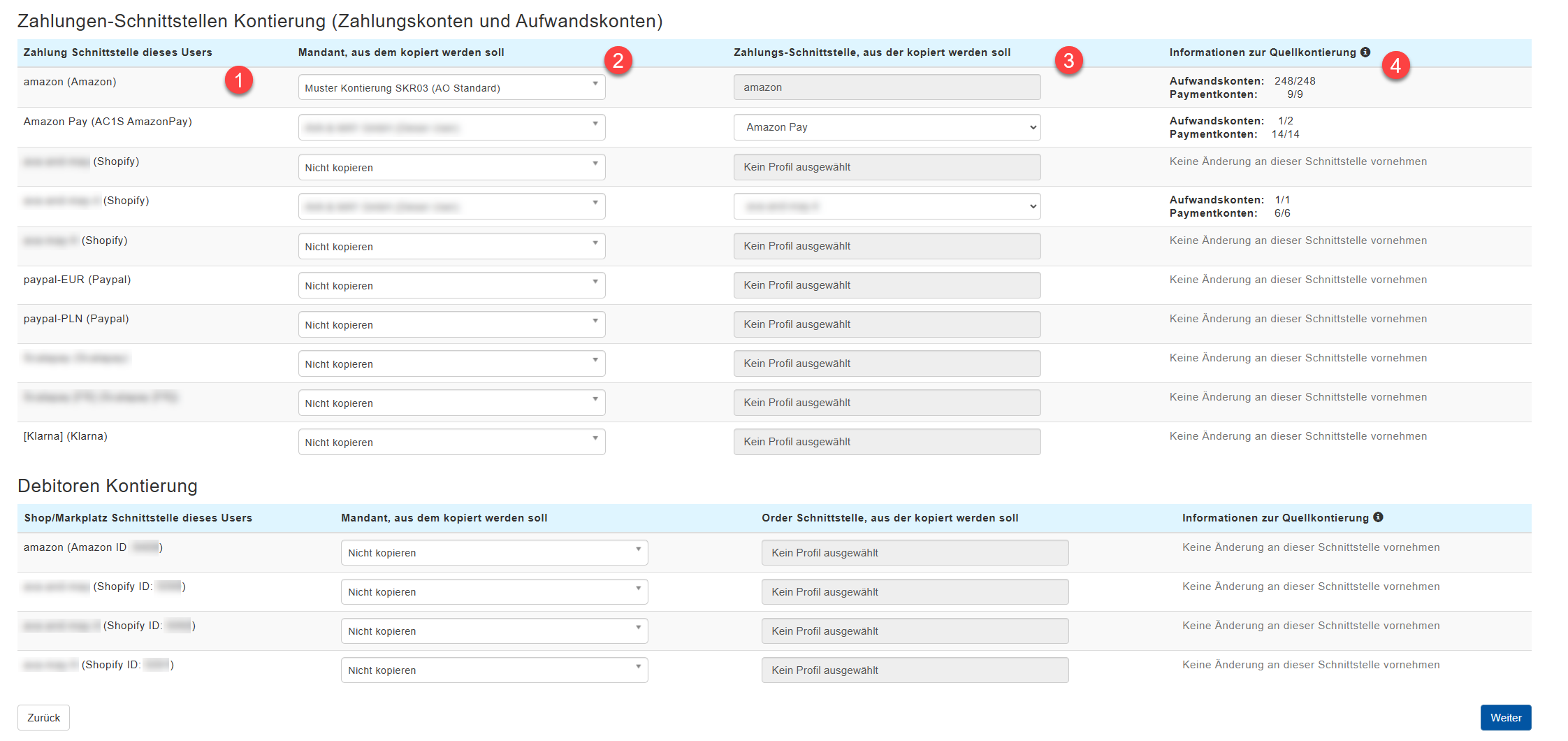Click the Kein Profil ausgewählt field in paypal-EUR row
The width and height of the screenshot is (1568, 741).
[x=887, y=285]
